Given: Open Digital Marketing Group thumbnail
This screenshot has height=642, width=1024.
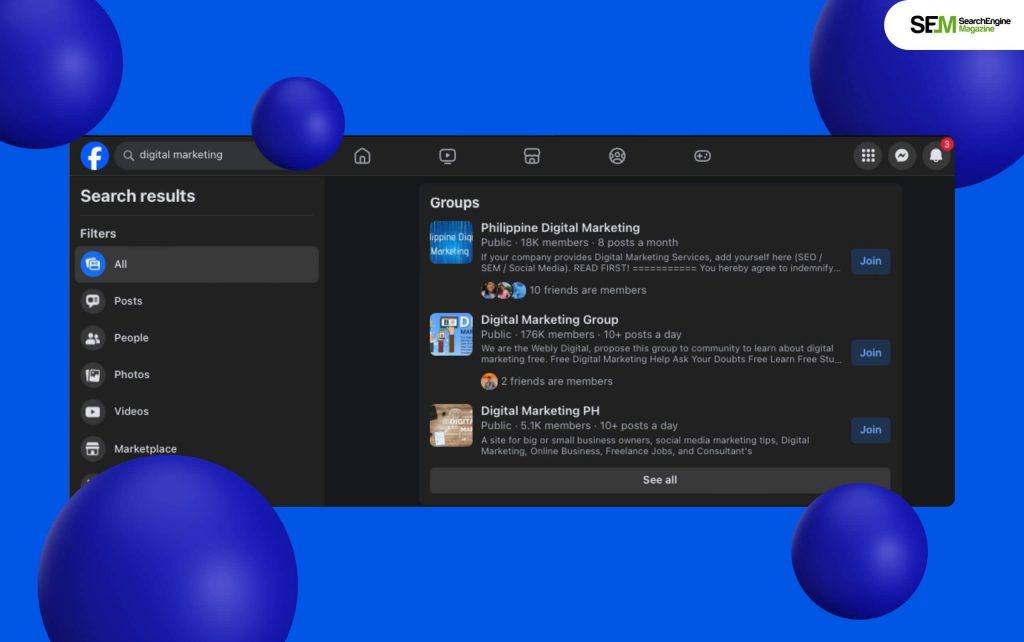Looking at the screenshot, I should point(451,334).
